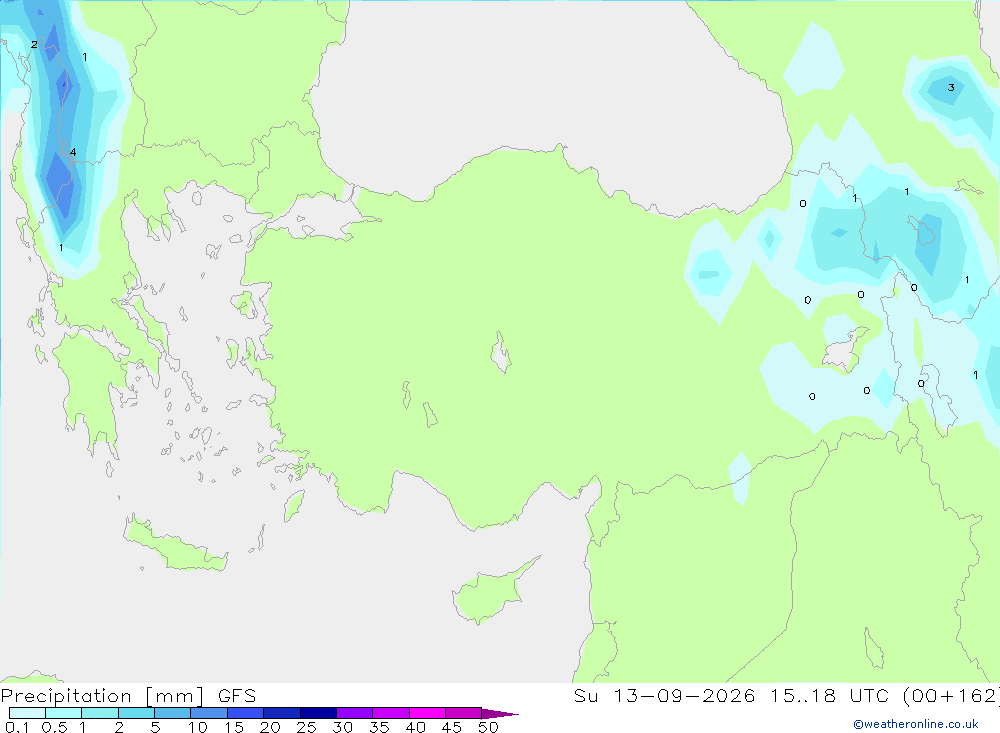Viewport: 1000px width, 733px height.
Task: Click the Precipitation [mm] GFS title
Action: 129,696
